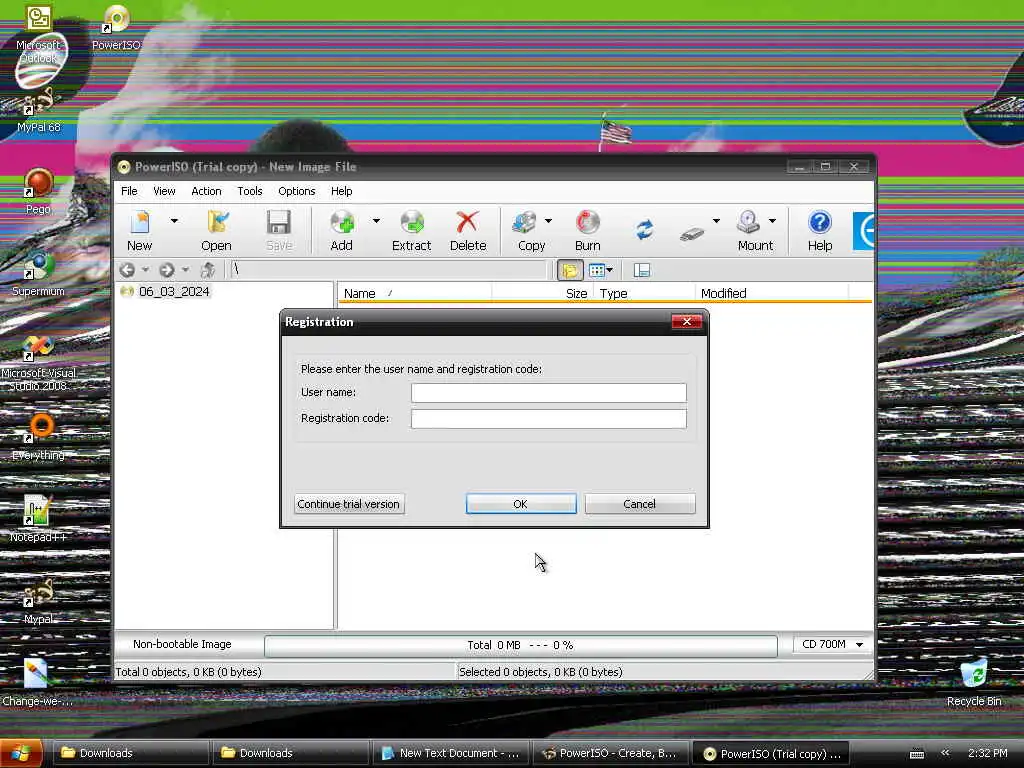
Task: Sort by the Modified column header
Action: pos(772,293)
